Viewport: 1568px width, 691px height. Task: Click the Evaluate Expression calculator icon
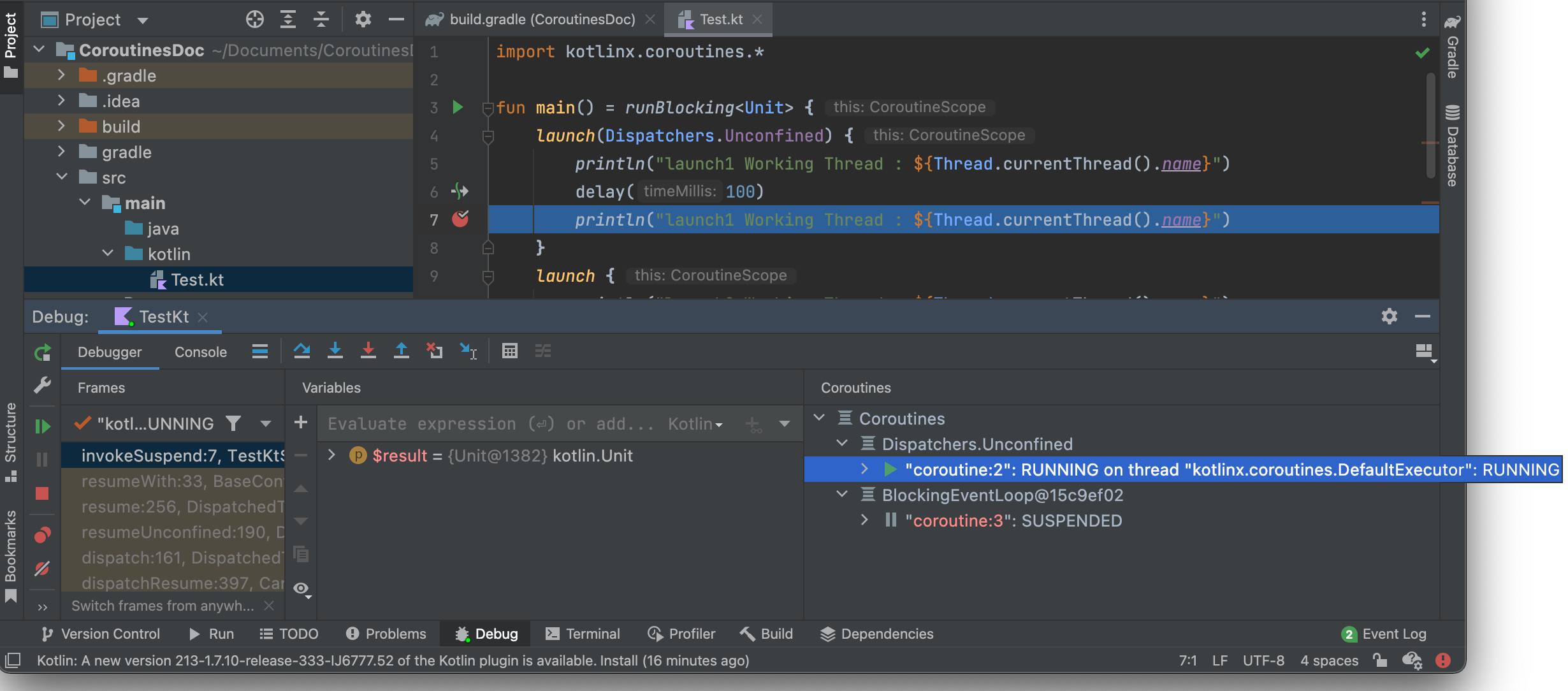tap(509, 351)
